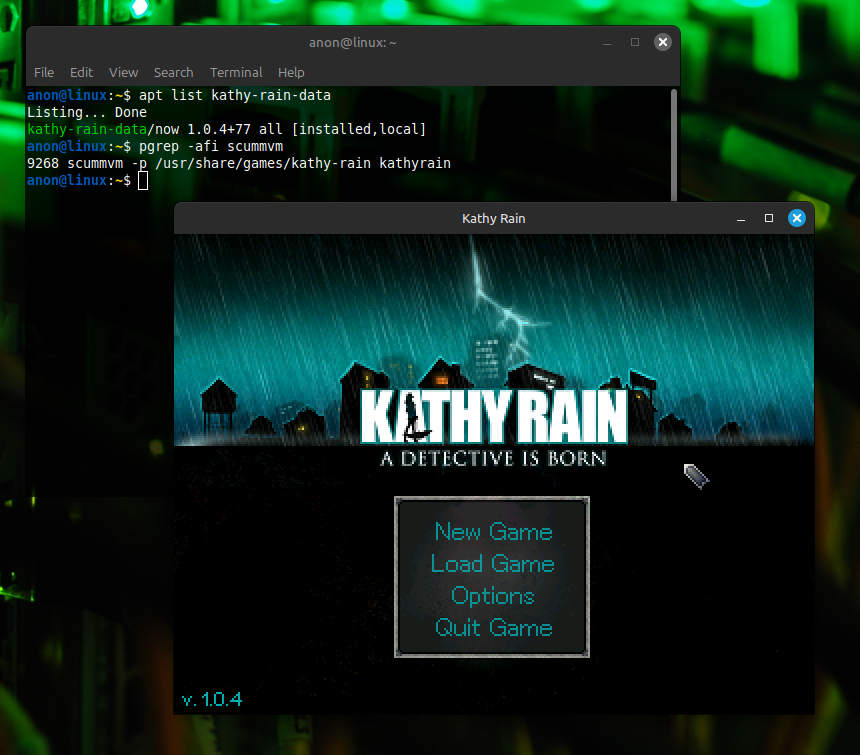Maximize the terminal window

coord(635,42)
